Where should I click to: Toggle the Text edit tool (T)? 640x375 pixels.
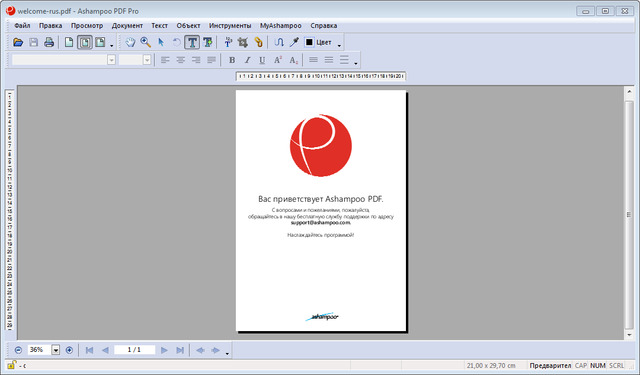pos(192,42)
